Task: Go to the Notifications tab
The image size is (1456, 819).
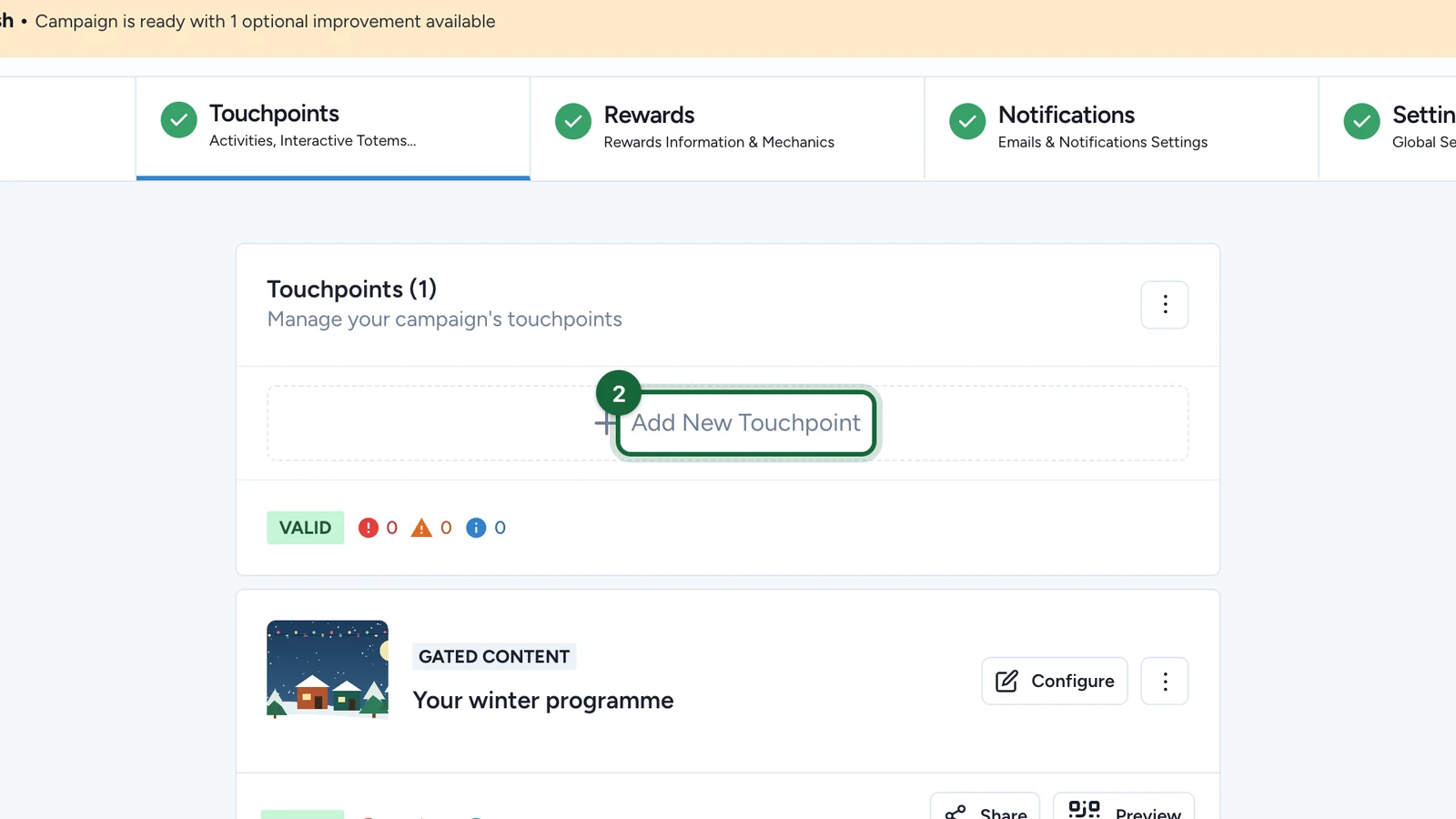Action: point(1121,128)
